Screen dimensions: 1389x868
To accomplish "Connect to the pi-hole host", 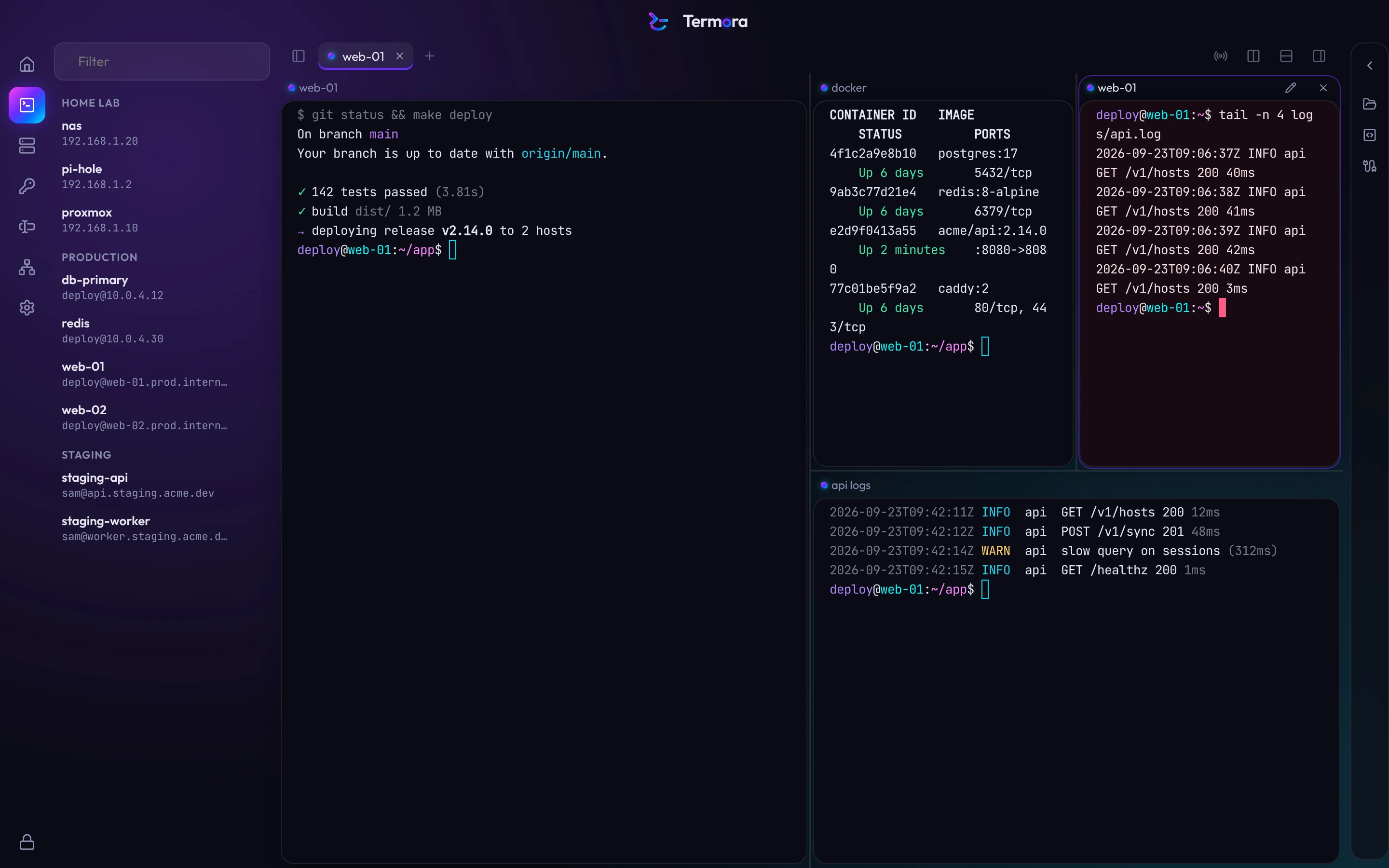I will tap(162, 176).
